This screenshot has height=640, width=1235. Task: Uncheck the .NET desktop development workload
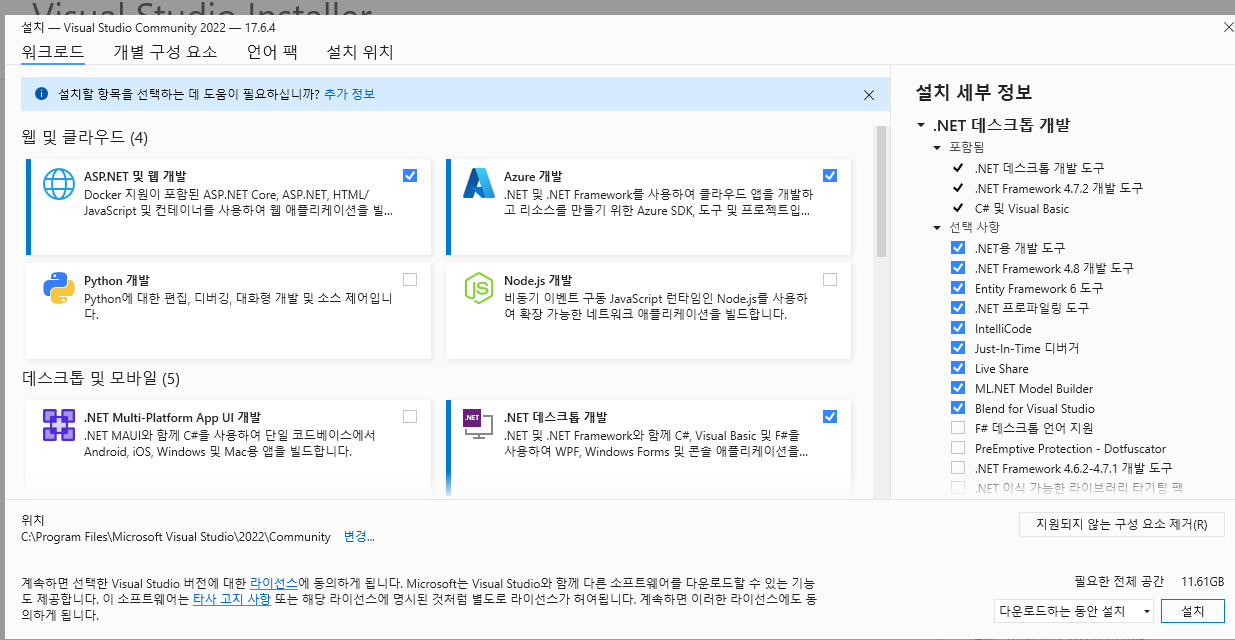tap(830, 416)
